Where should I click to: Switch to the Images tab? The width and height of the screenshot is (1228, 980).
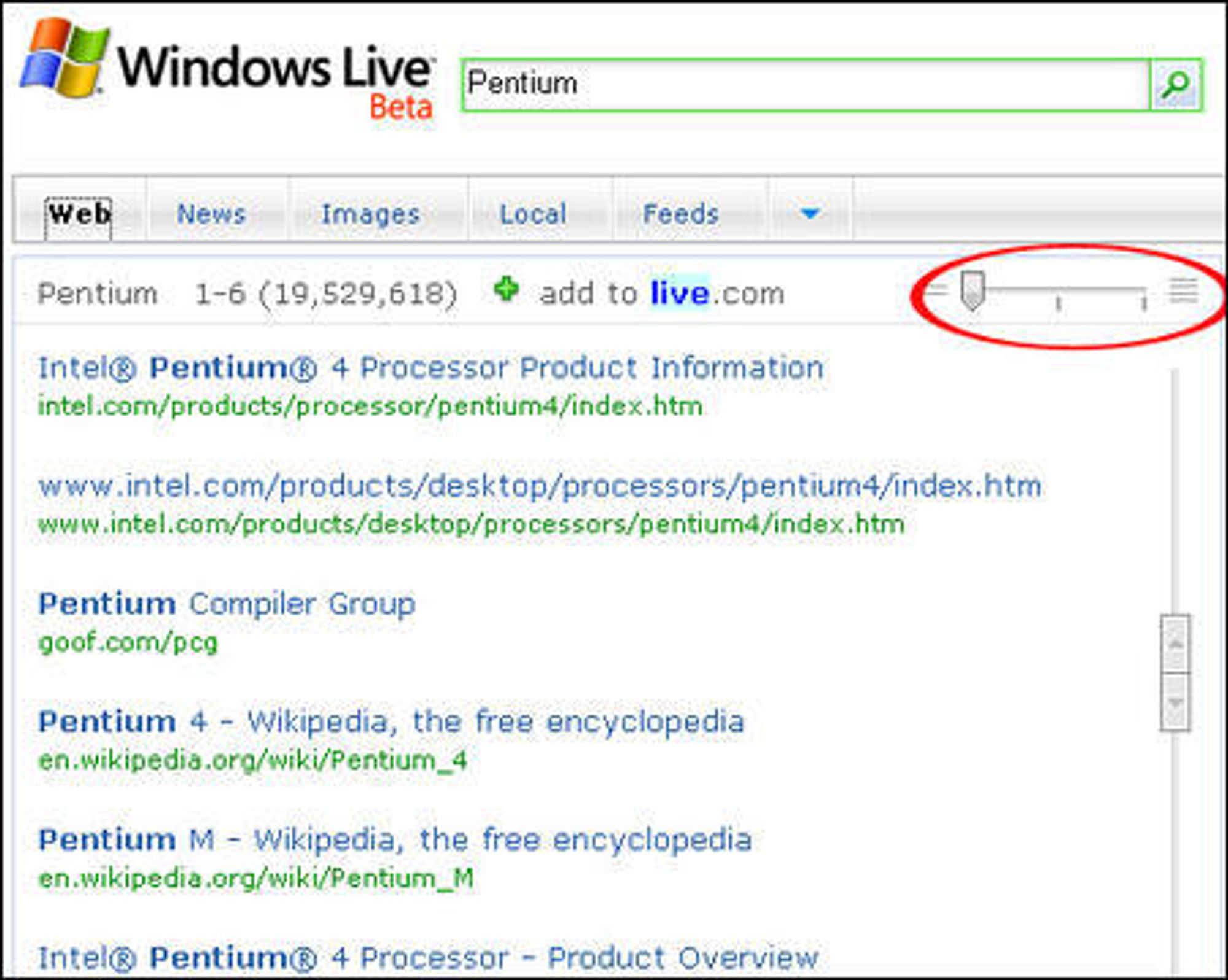371,214
